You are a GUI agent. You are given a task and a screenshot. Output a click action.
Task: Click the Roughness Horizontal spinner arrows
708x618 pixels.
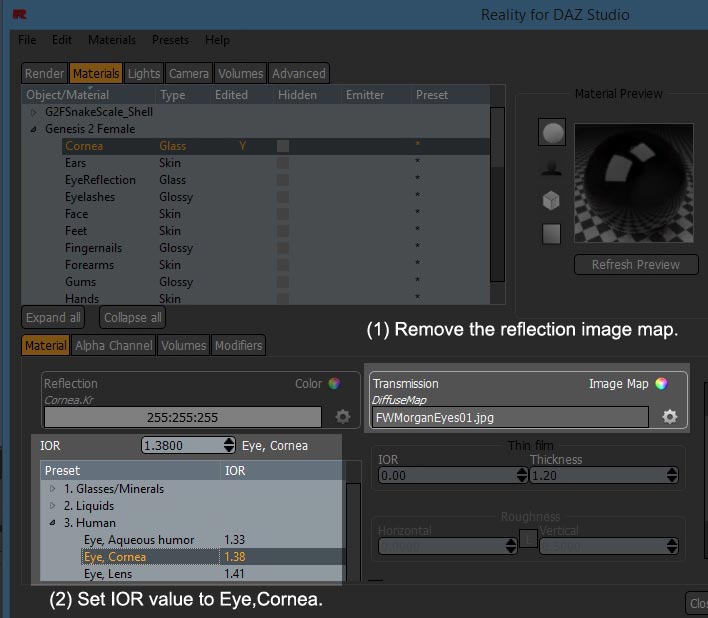pos(511,546)
